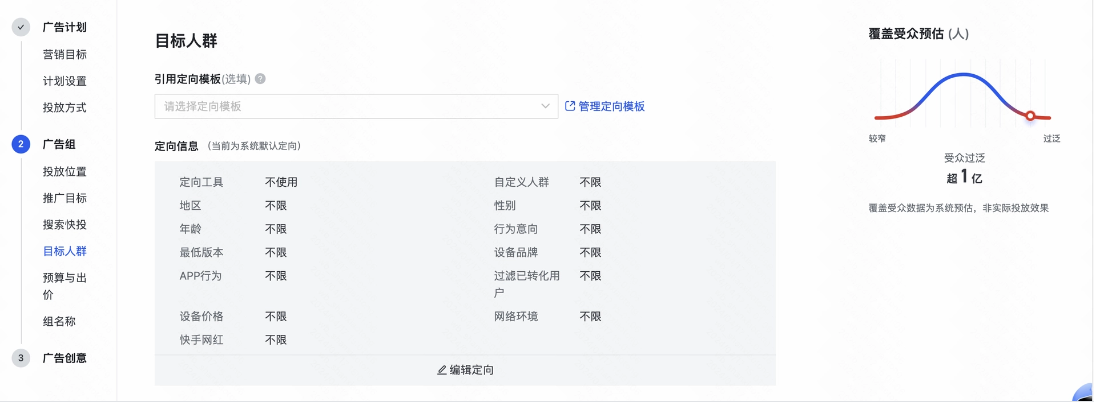Click the 自定义人群 label

click(521, 182)
